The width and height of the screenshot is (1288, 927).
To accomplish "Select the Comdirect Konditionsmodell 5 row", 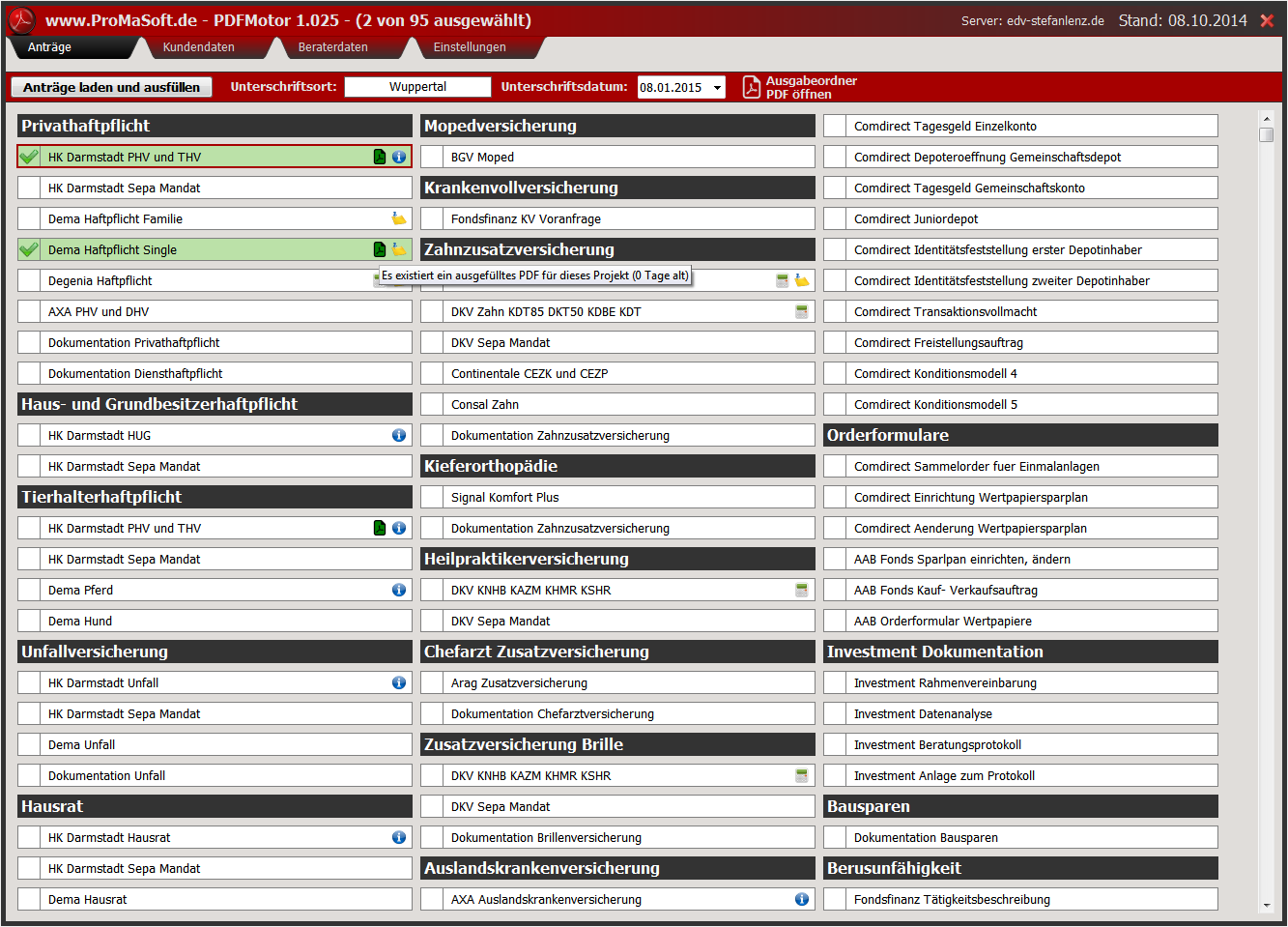I will [x=1020, y=404].
